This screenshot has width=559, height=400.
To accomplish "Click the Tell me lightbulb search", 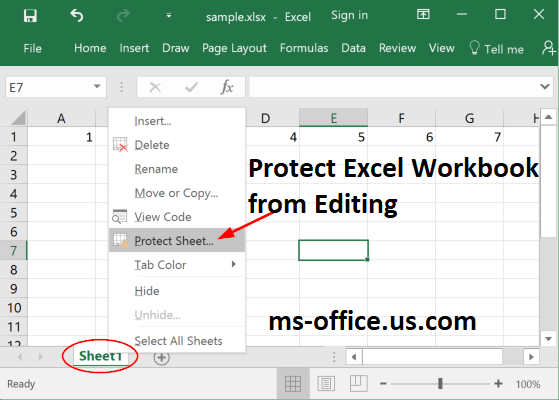I will (x=497, y=48).
